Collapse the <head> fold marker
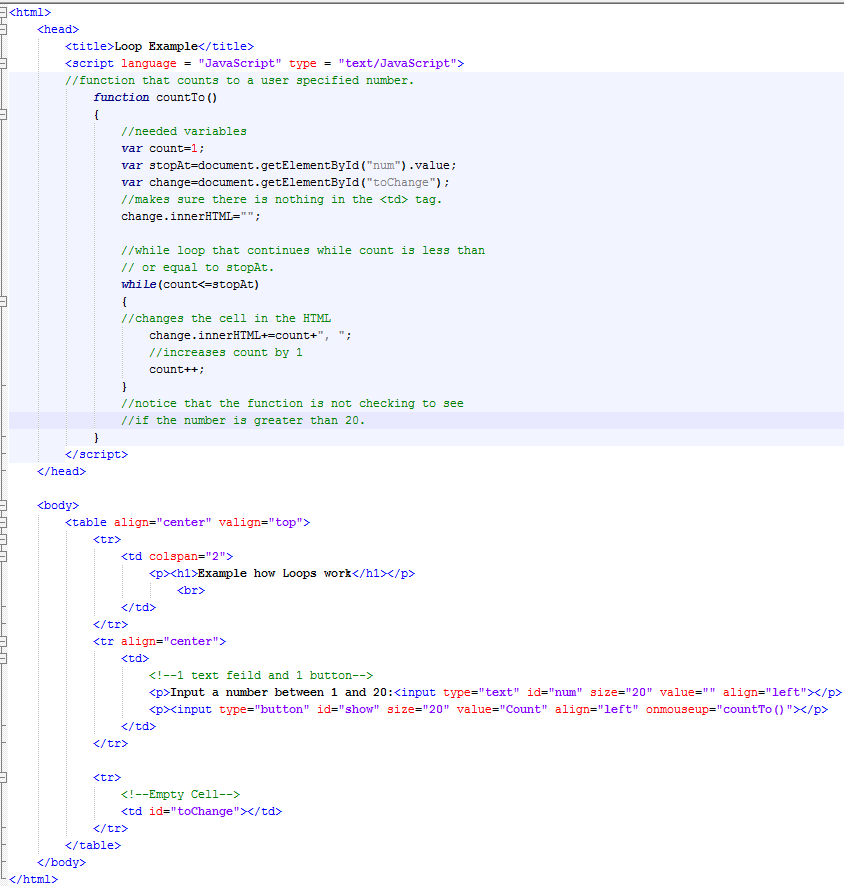The image size is (844, 886). coord(3,29)
